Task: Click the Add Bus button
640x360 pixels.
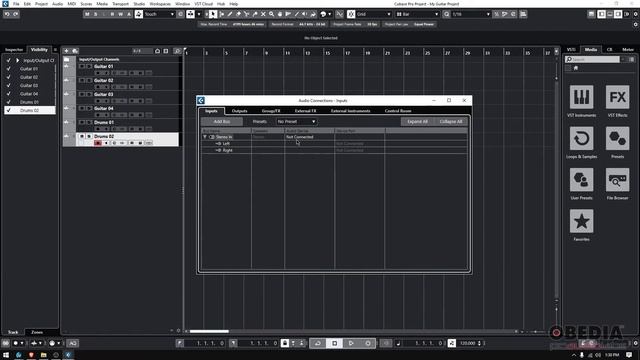Action: click(x=222, y=122)
